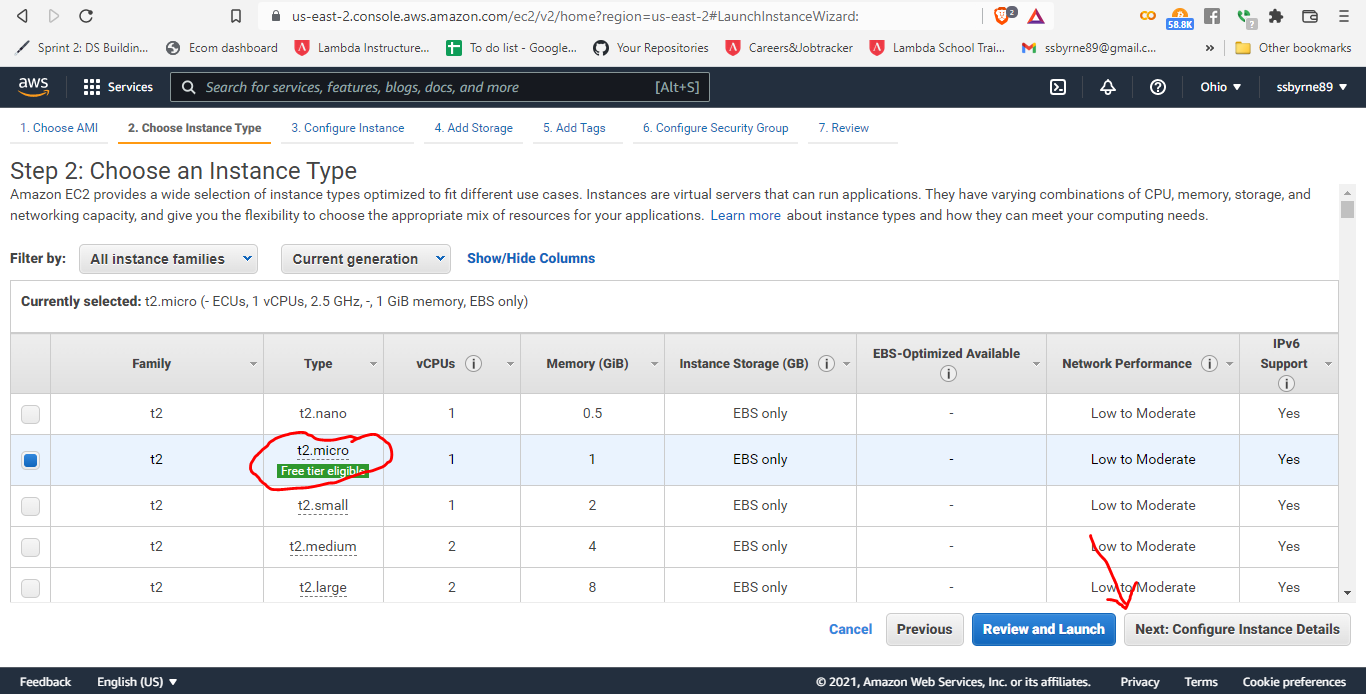Go to step 7. Review tab
Viewport: 1366px width, 694px height.
click(843, 128)
